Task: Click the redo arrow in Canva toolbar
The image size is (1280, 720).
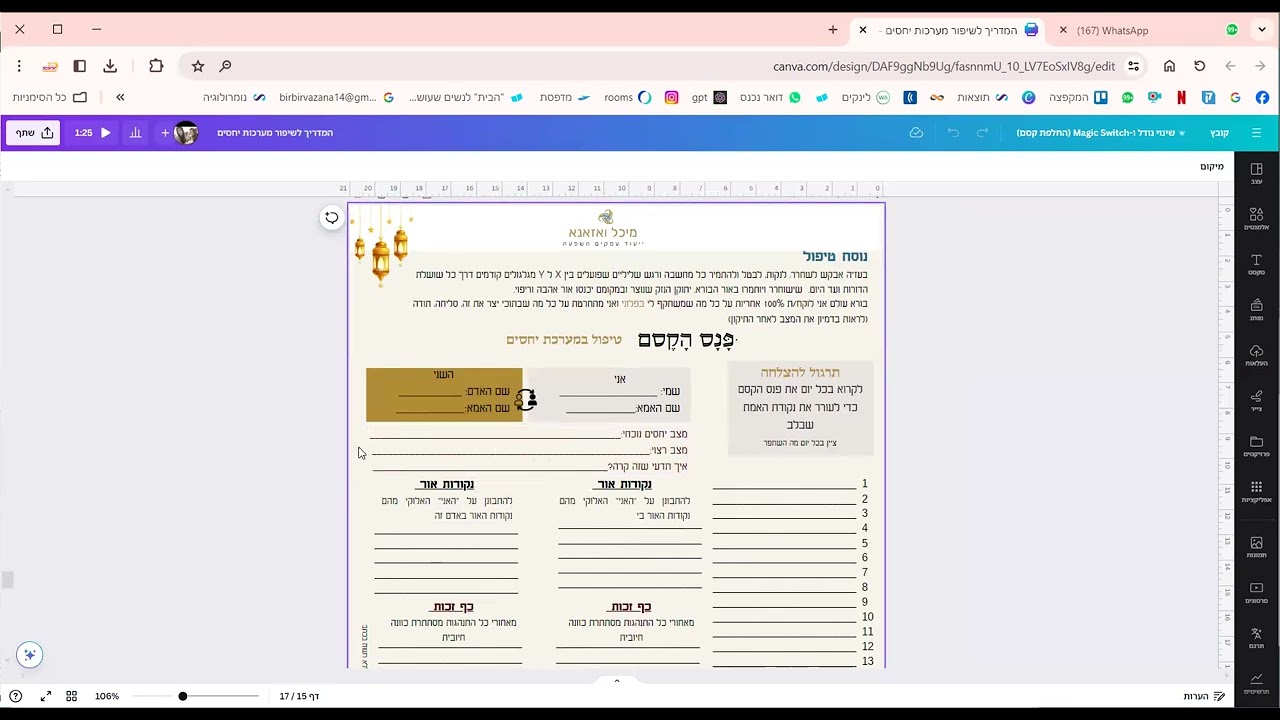Action: [x=982, y=132]
